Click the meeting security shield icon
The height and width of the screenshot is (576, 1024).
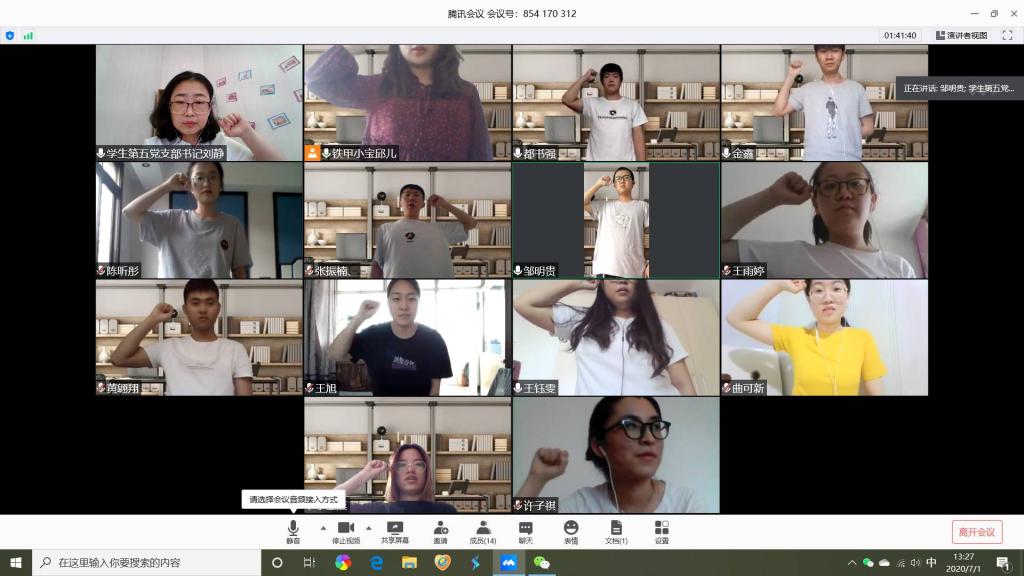pyautogui.click(x=10, y=35)
